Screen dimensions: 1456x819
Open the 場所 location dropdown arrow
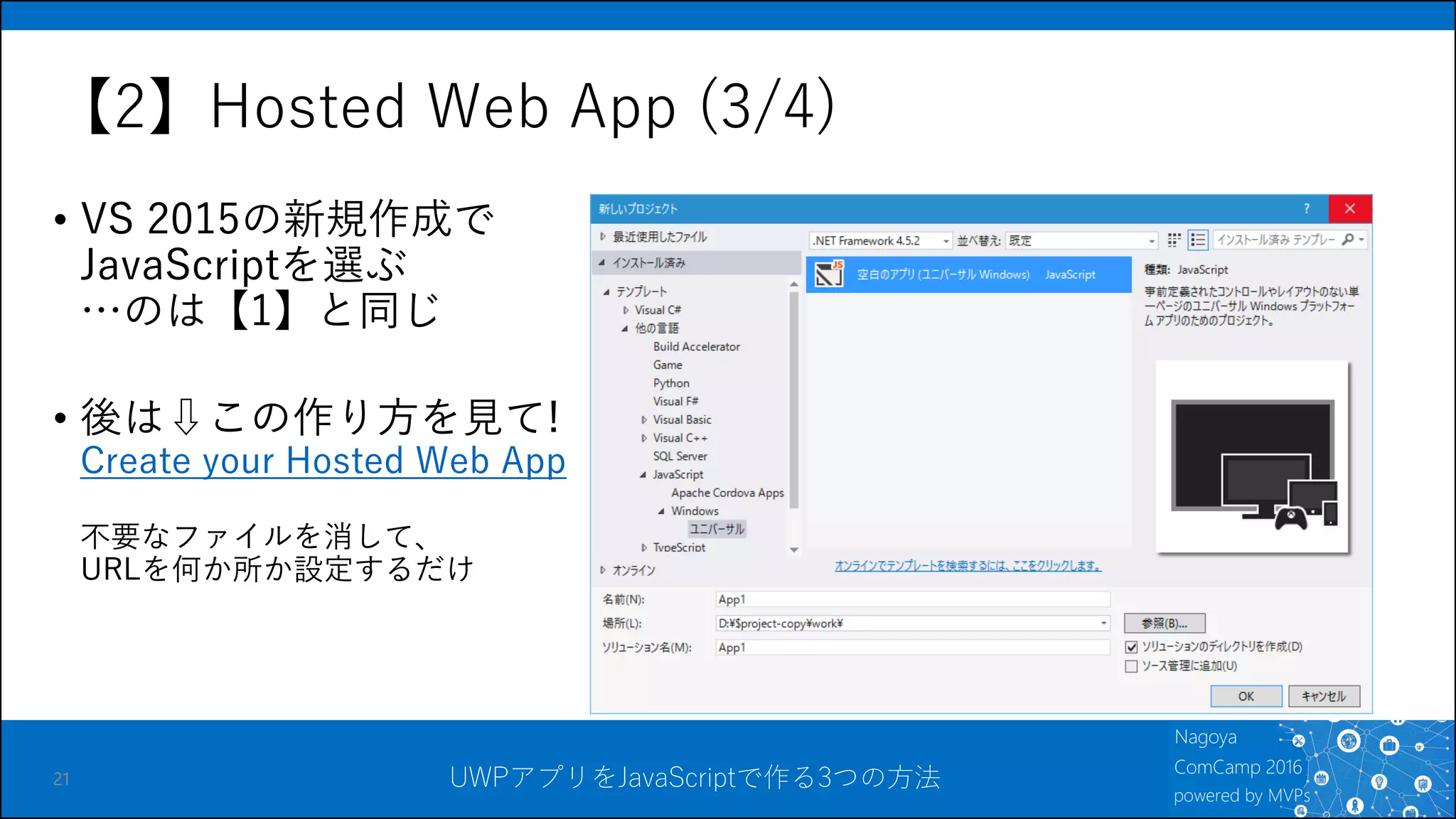1103,623
